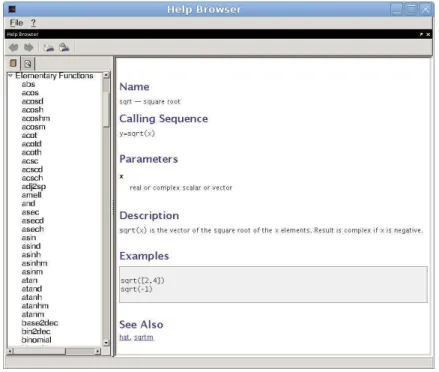Select the acosh entry in function list
The width and height of the screenshot is (439, 372).
click(32, 110)
